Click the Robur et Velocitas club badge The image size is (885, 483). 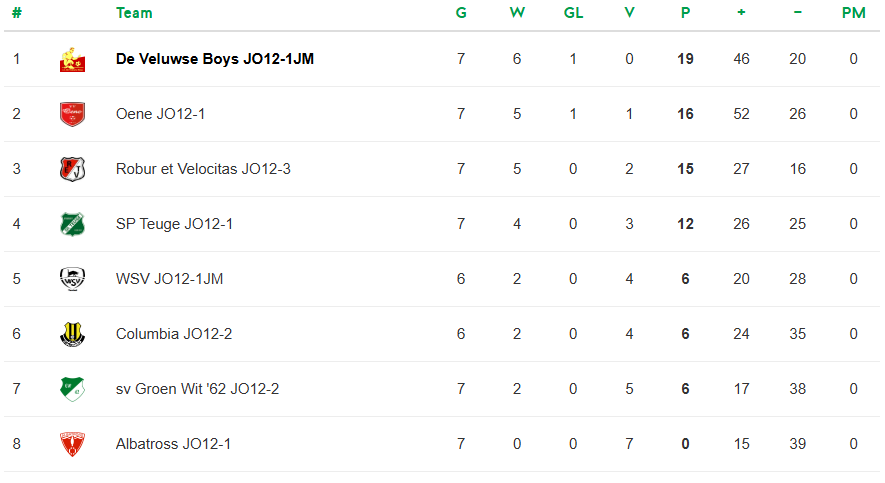tap(72, 169)
